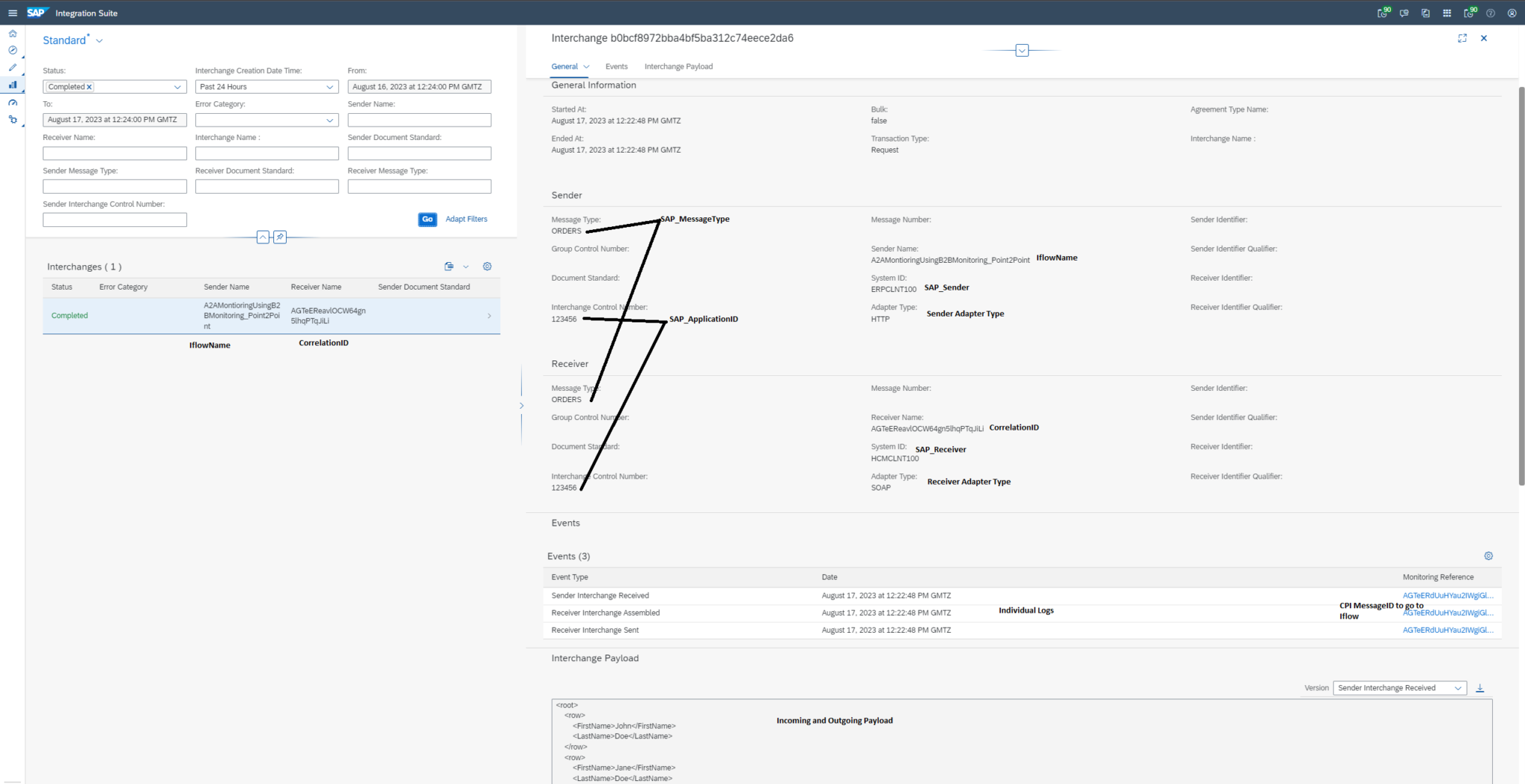Download the interchange payload
Image resolution: width=1525 pixels, height=784 pixels.
(1480, 687)
